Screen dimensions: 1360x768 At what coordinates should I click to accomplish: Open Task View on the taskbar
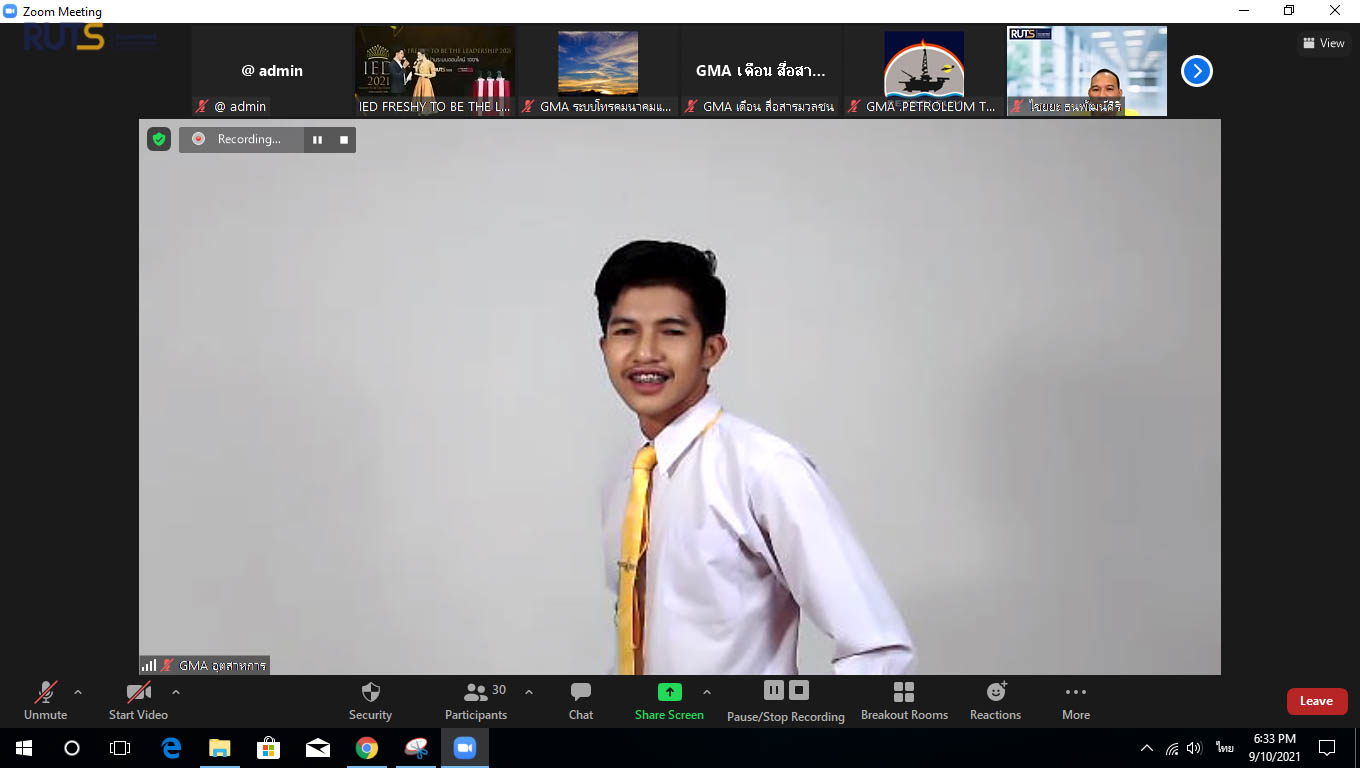[120, 748]
